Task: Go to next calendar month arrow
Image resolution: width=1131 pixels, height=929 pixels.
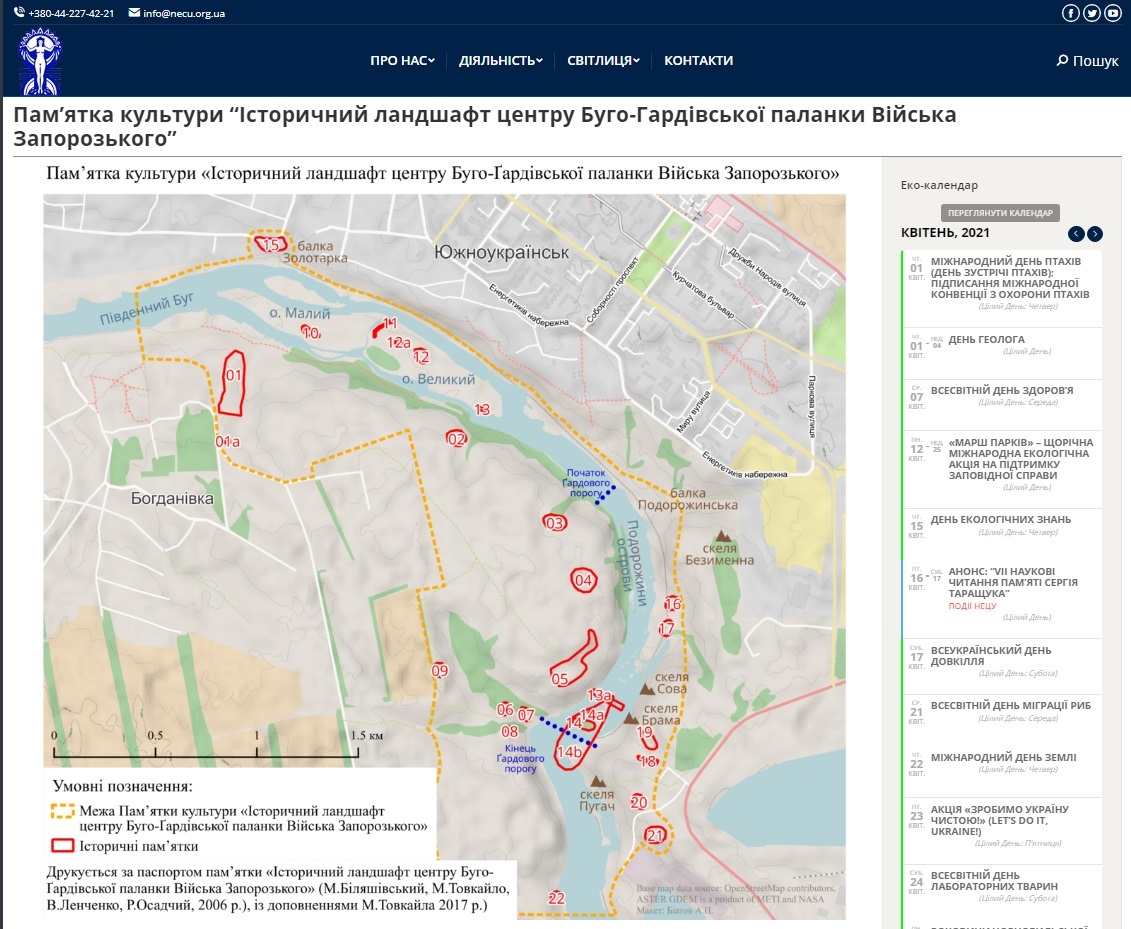Action: coord(1095,234)
